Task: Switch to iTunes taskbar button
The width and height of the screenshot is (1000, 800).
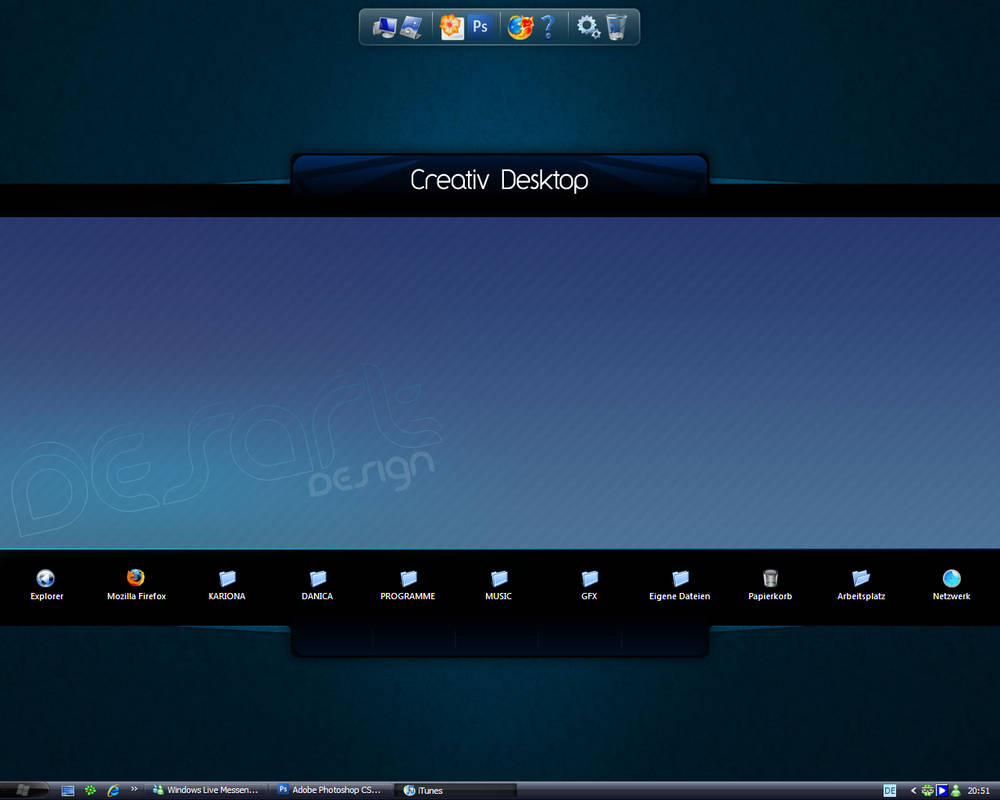Action: (455, 790)
